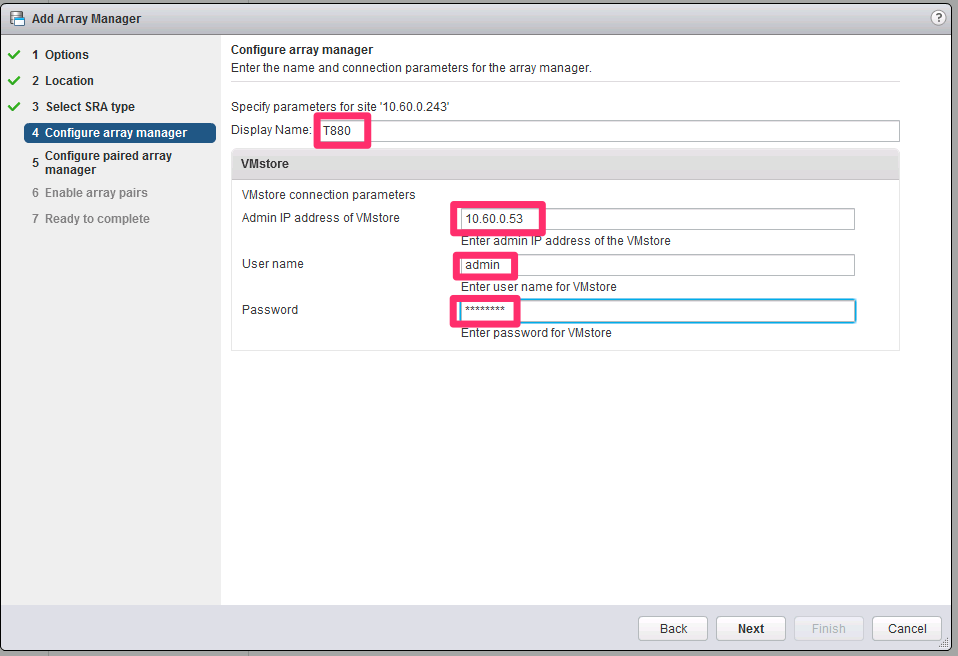Image resolution: width=958 pixels, height=656 pixels.
Task: Focus the Password input field
Action: click(x=656, y=311)
